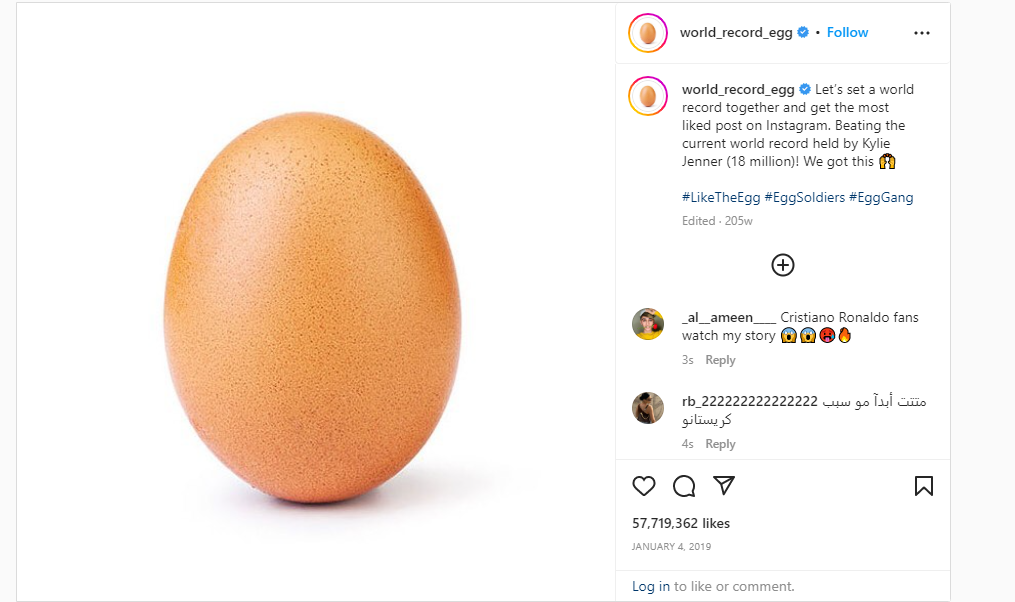
Task: Open rb_222222222222222 commenter avatar
Action: [x=648, y=408]
